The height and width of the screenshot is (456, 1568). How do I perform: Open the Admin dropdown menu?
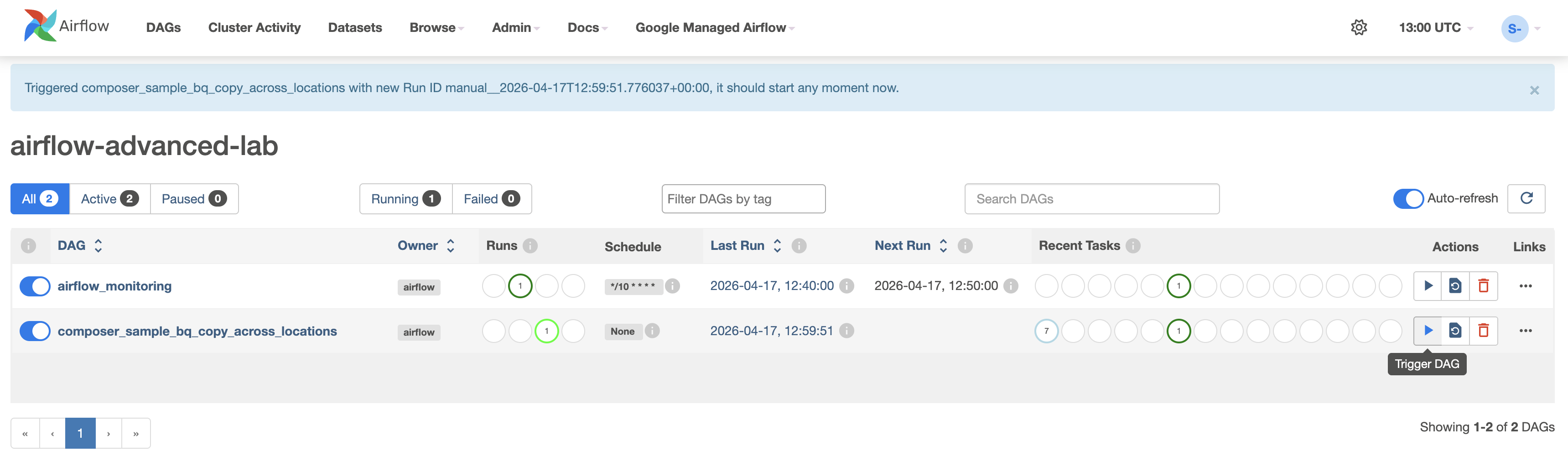515,27
